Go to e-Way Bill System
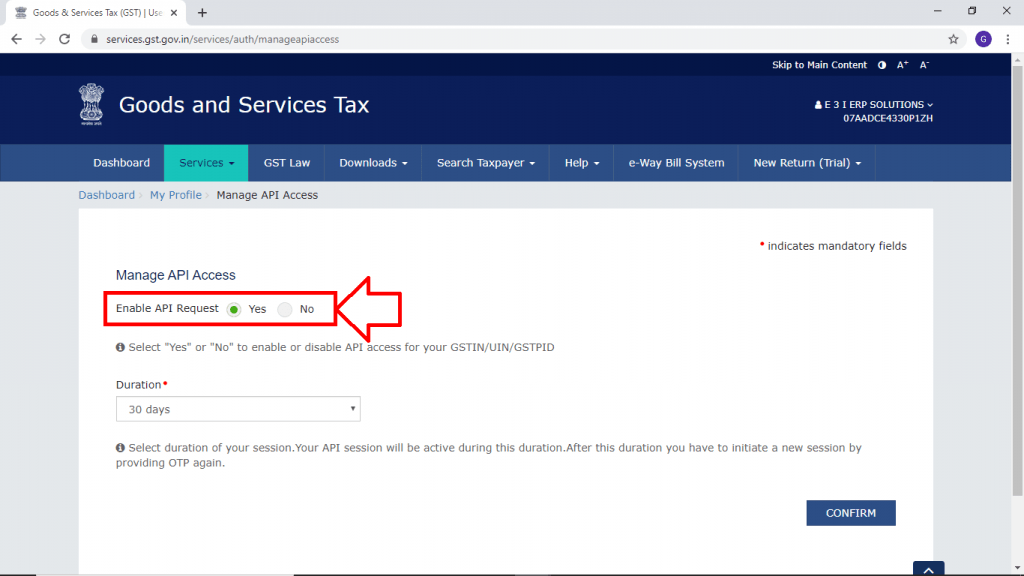 (x=676, y=163)
